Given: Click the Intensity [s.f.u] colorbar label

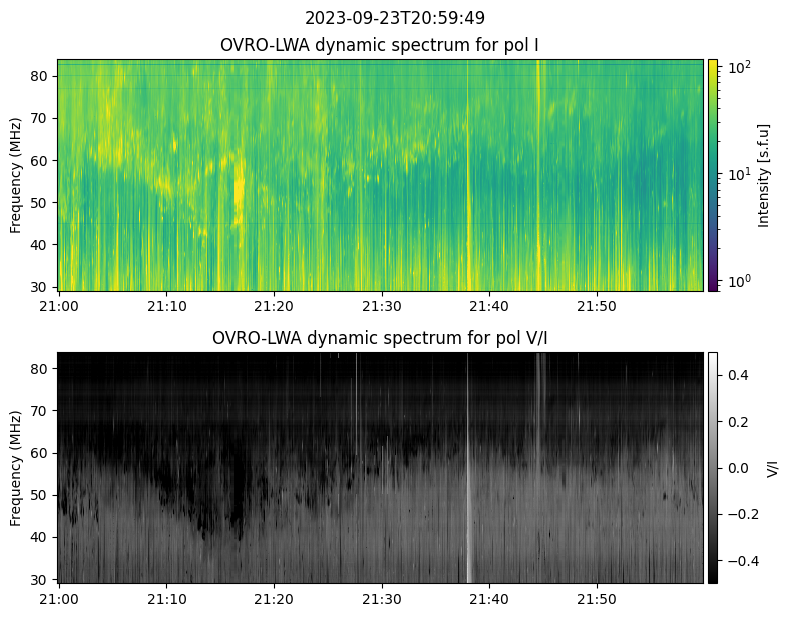Looking at the screenshot, I should tap(764, 175).
